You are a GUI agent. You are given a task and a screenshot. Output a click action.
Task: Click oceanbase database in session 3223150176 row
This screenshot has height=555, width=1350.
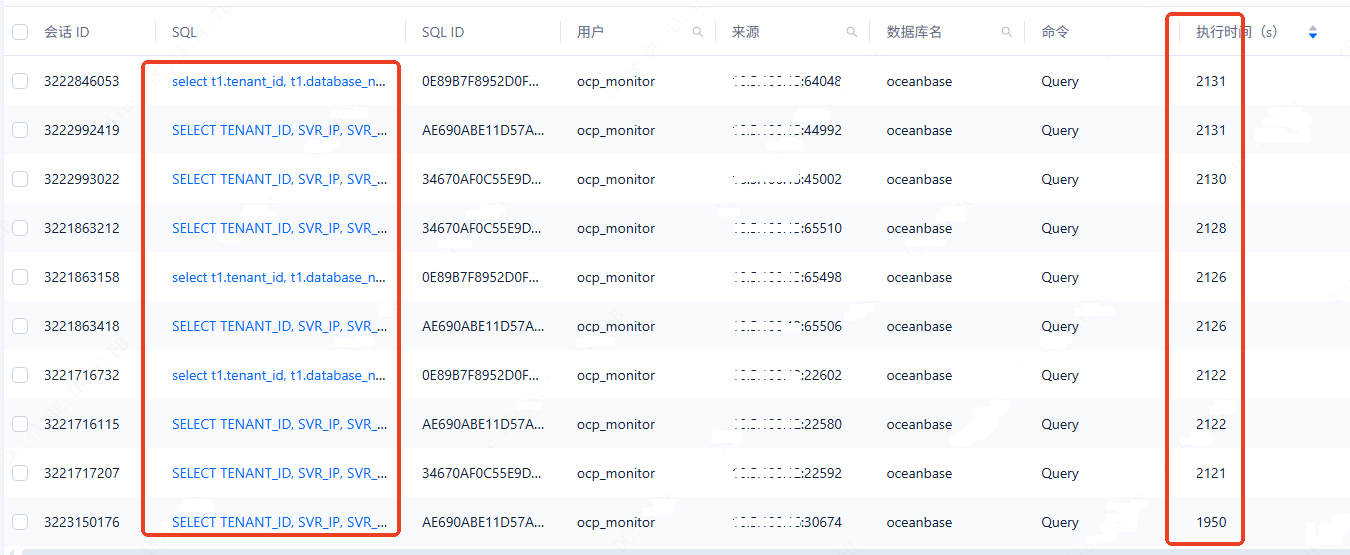tap(919, 522)
